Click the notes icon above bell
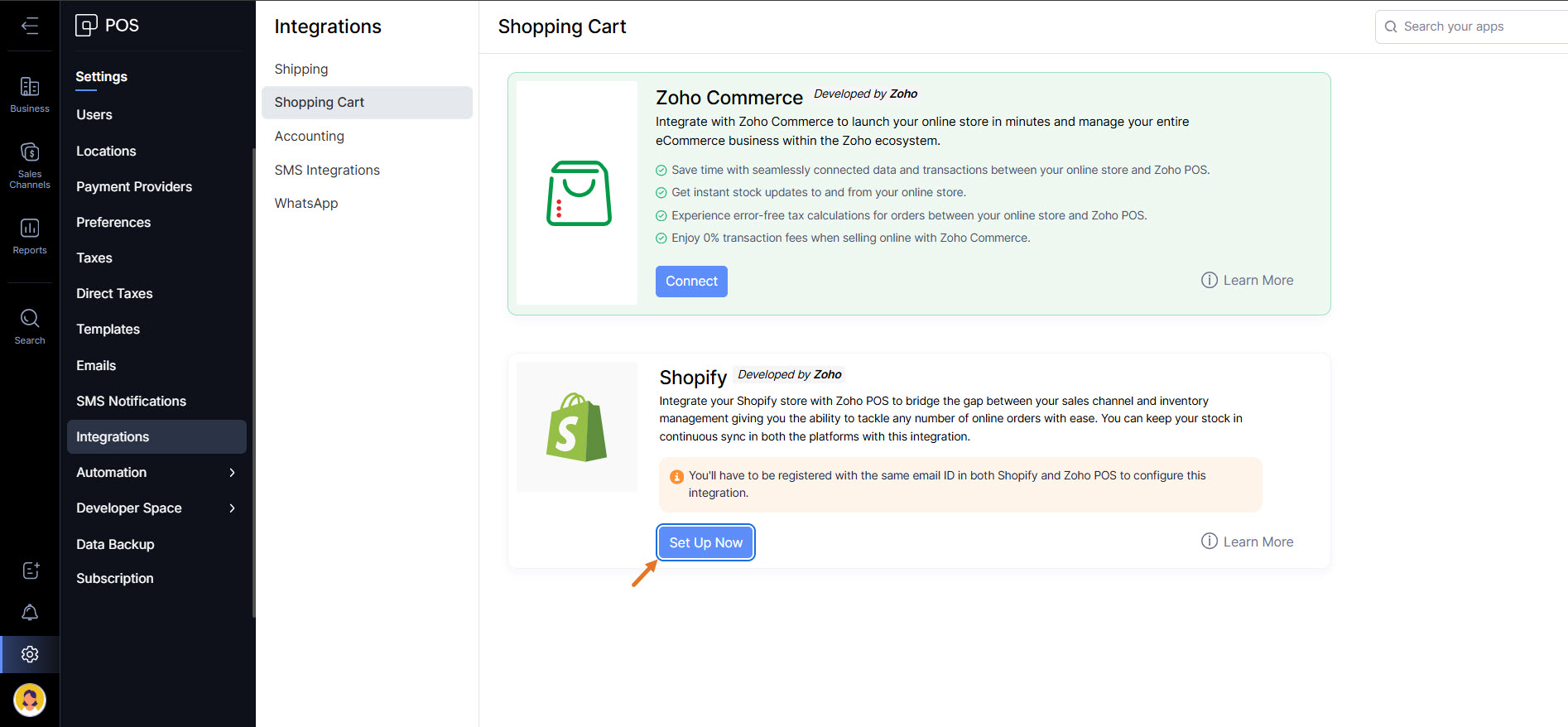Image resolution: width=1568 pixels, height=727 pixels. [x=30, y=571]
